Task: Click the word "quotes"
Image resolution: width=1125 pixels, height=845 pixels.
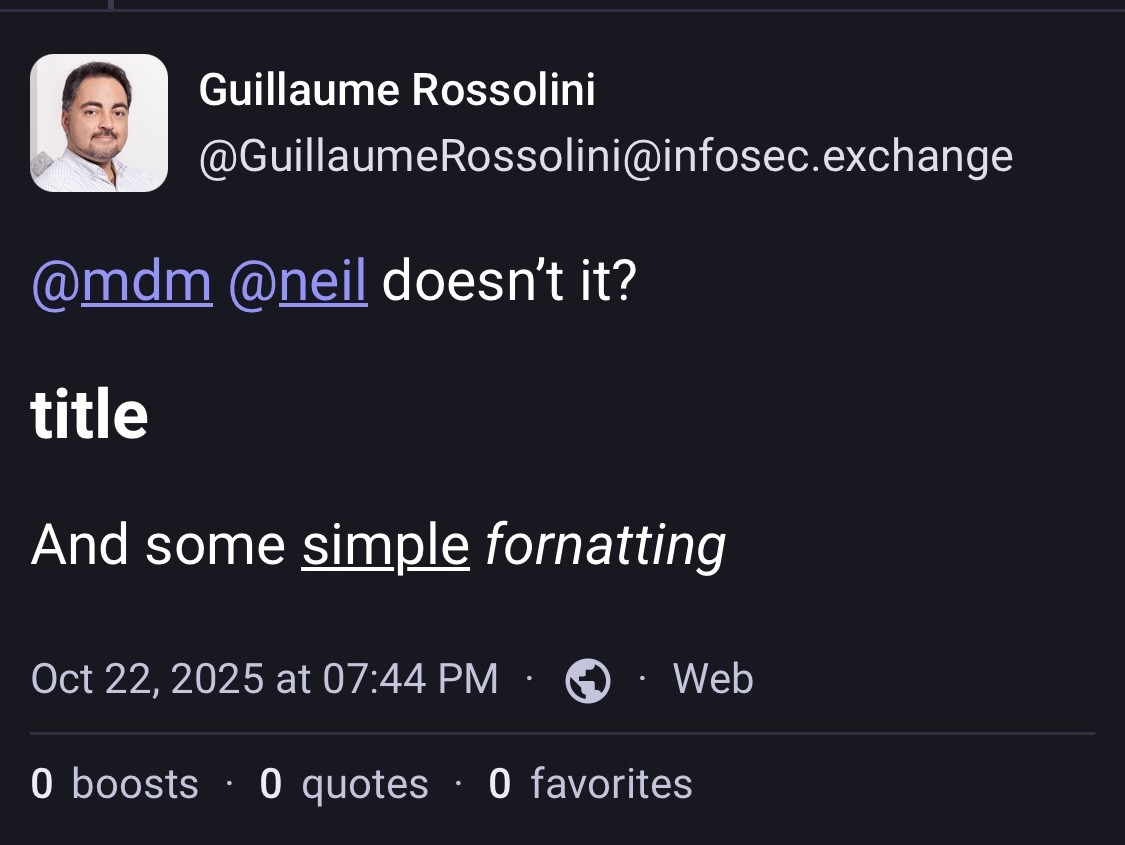Action: (x=364, y=784)
